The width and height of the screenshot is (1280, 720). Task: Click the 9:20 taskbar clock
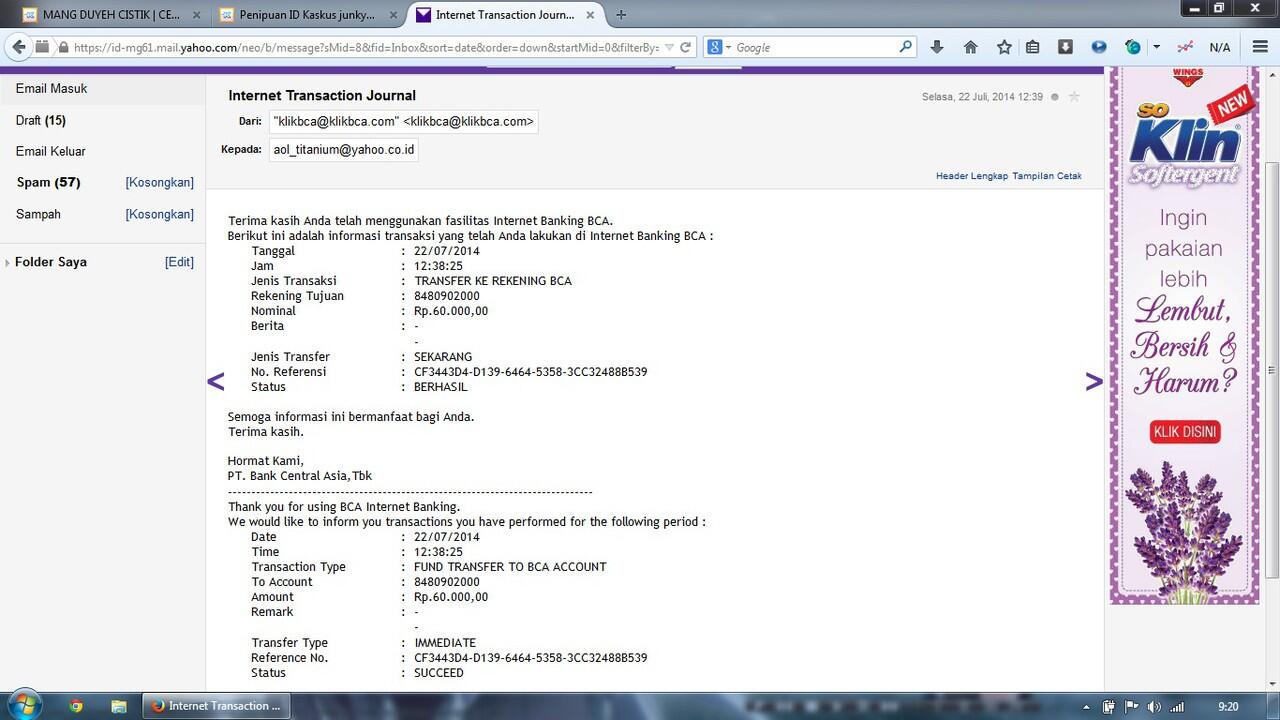(1228, 706)
